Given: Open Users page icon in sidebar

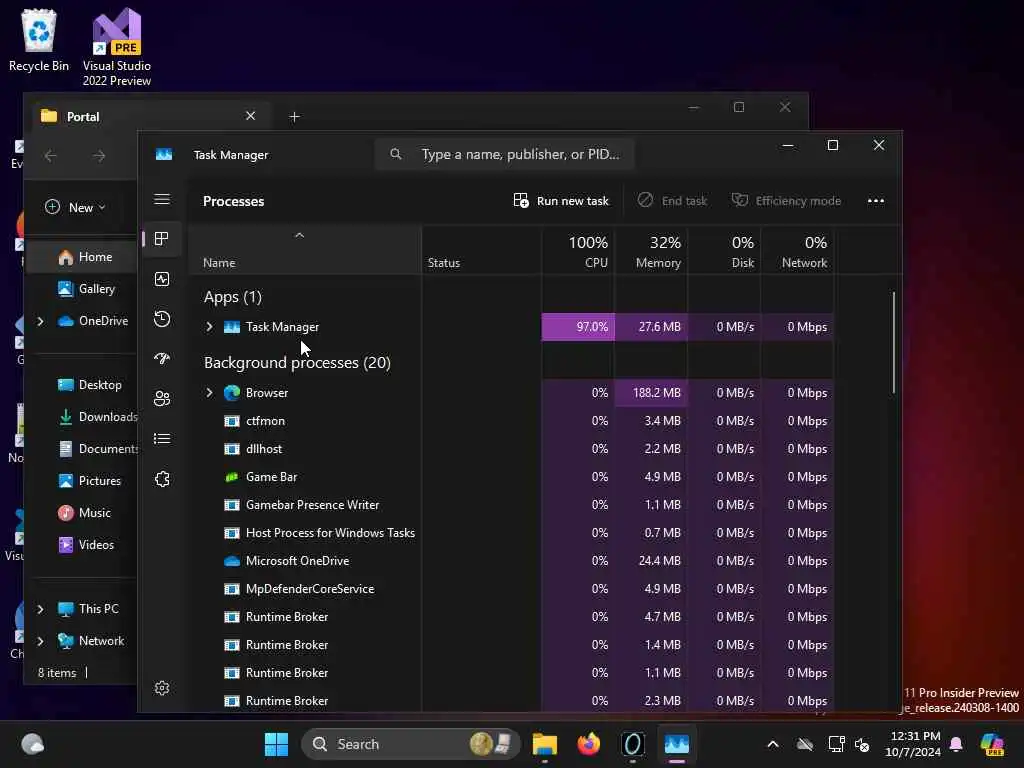Looking at the screenshot, I should (x=162, y=398).
